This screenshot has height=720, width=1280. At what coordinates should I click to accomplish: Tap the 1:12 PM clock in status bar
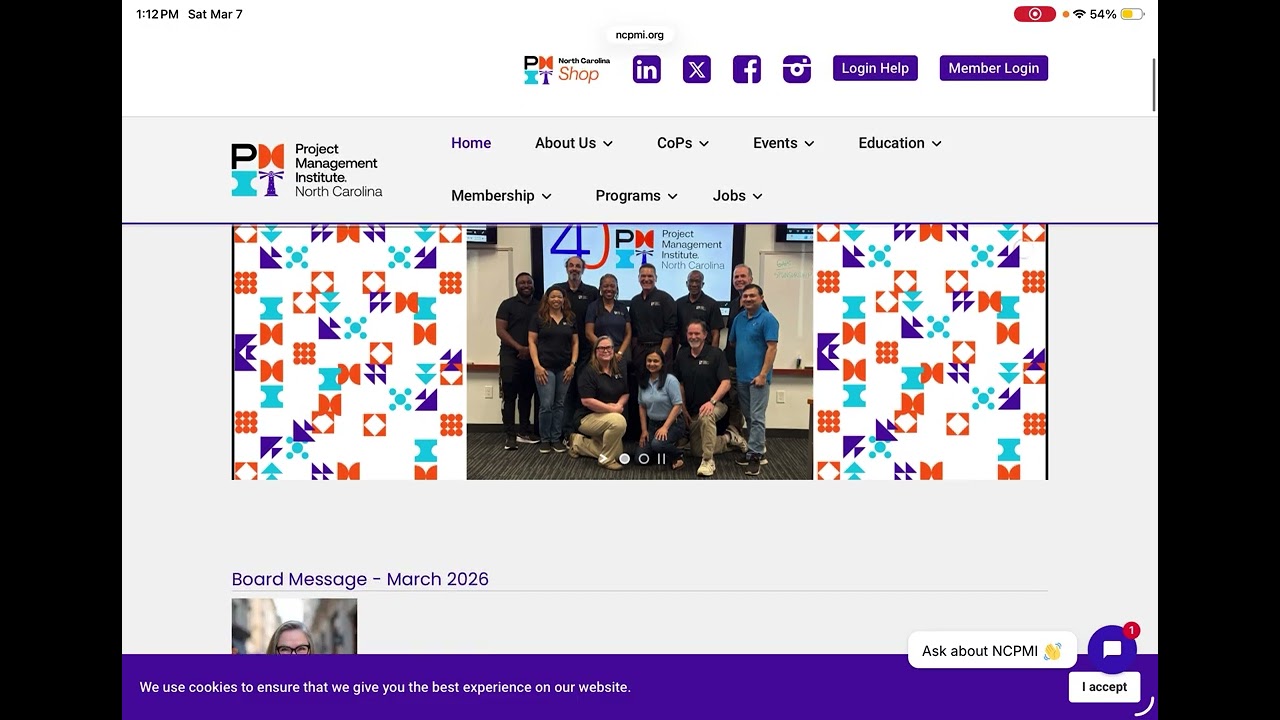pyautogui.click(x=158, y=14)
